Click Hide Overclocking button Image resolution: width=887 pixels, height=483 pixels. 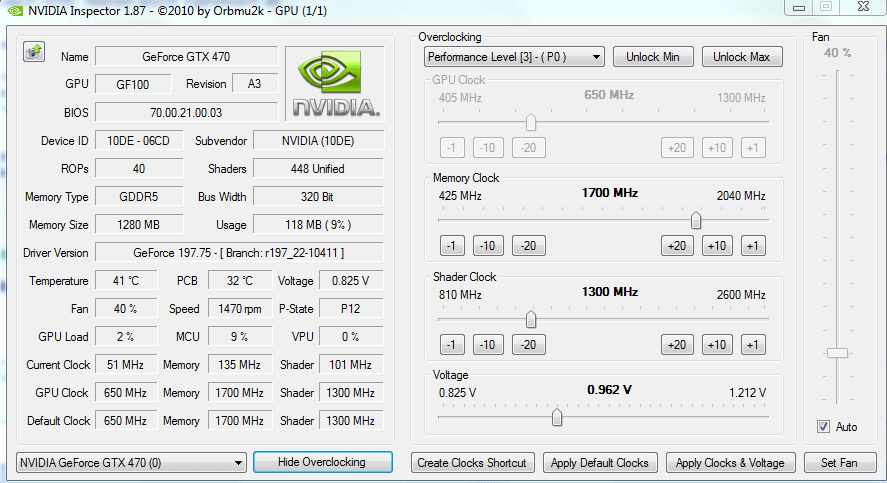(322, 462)
